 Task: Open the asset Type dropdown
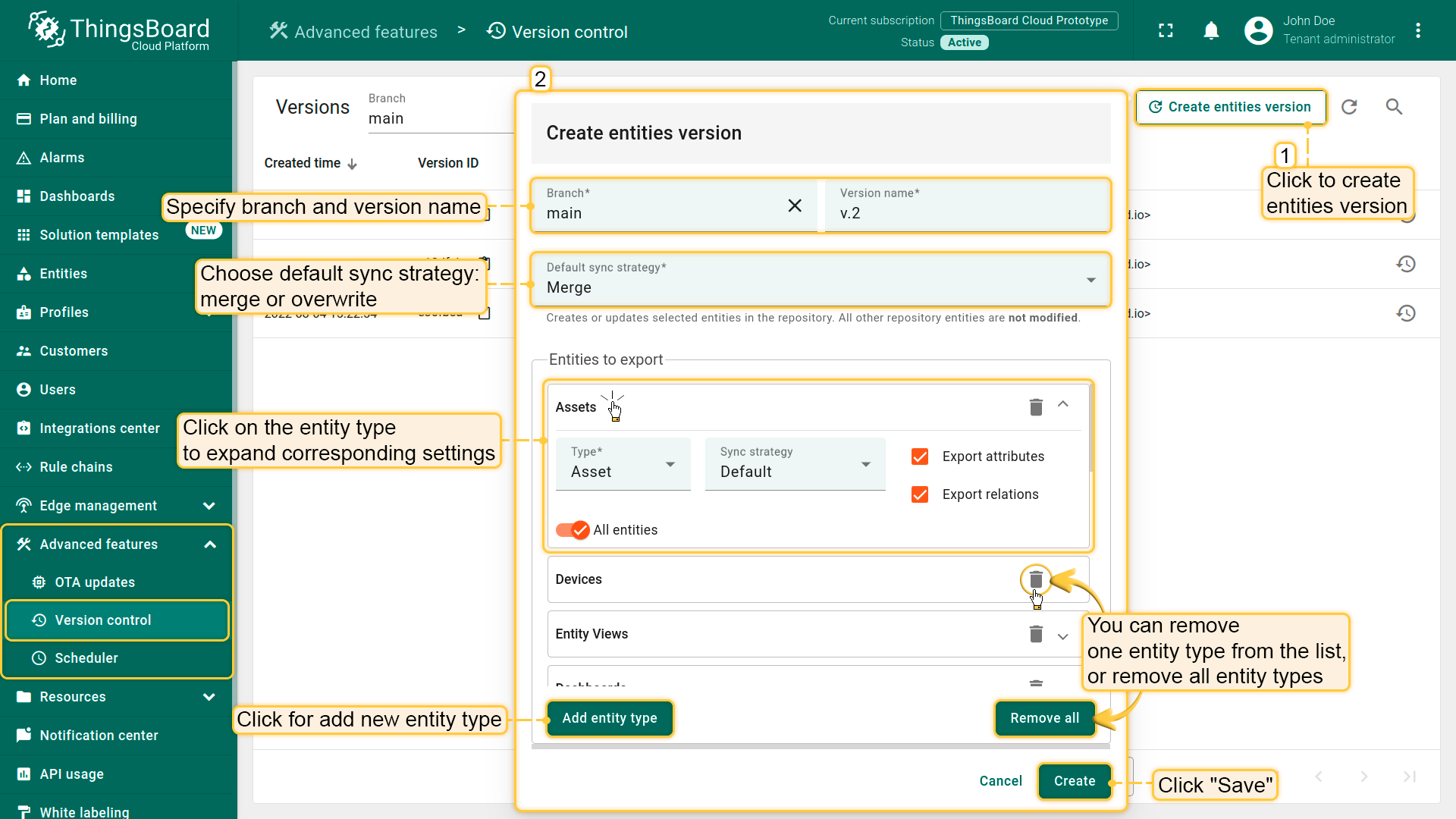pyautogui.click(x=623, y=464)
